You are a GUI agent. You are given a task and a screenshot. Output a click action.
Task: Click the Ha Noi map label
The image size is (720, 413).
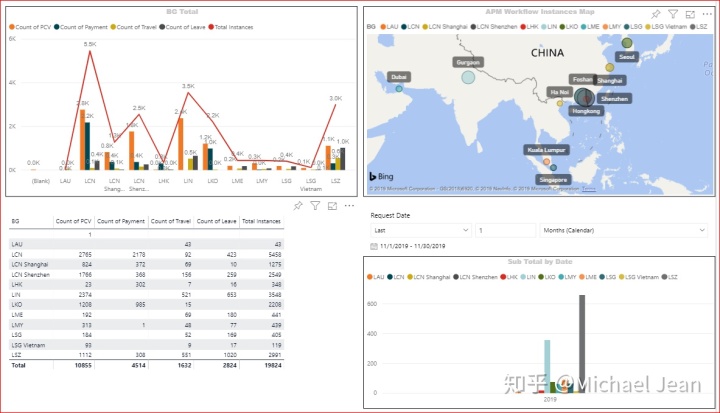(x=560, y=92)
